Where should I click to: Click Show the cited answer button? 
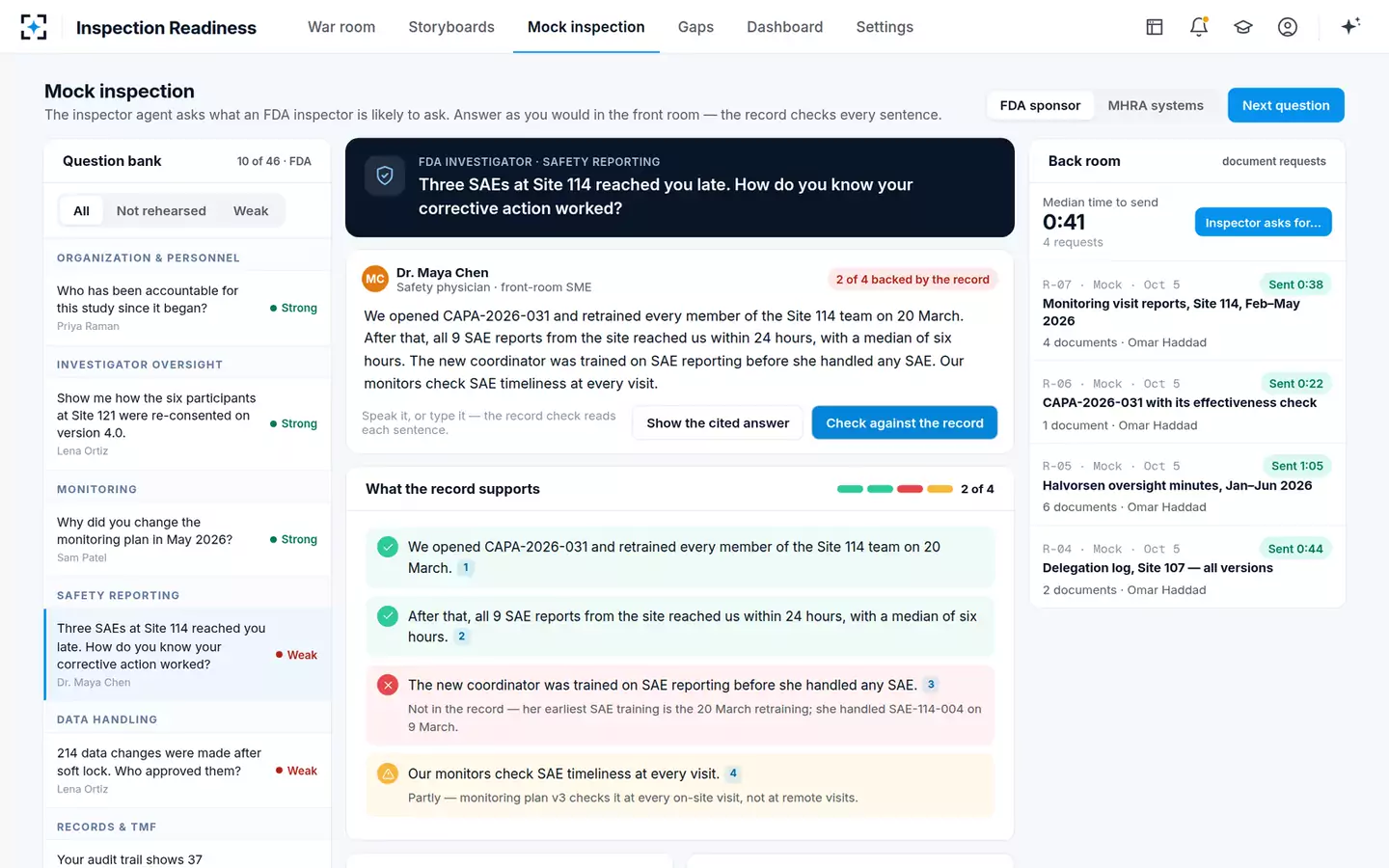pos(718,422)
